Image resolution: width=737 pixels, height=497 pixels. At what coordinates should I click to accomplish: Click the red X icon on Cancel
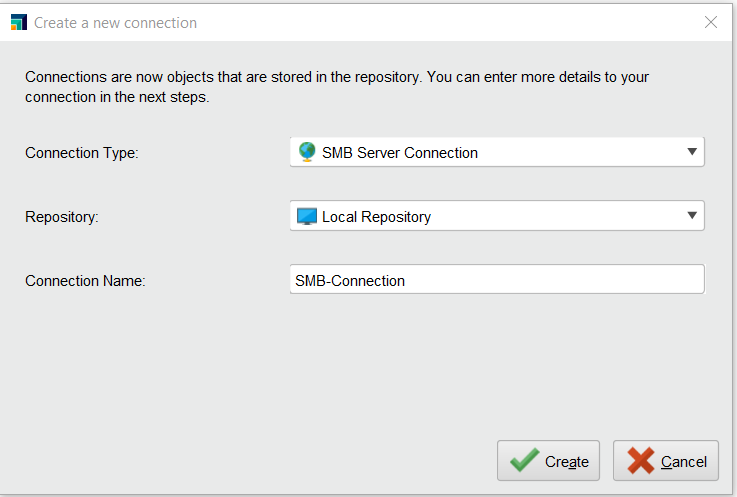(640, 461)
